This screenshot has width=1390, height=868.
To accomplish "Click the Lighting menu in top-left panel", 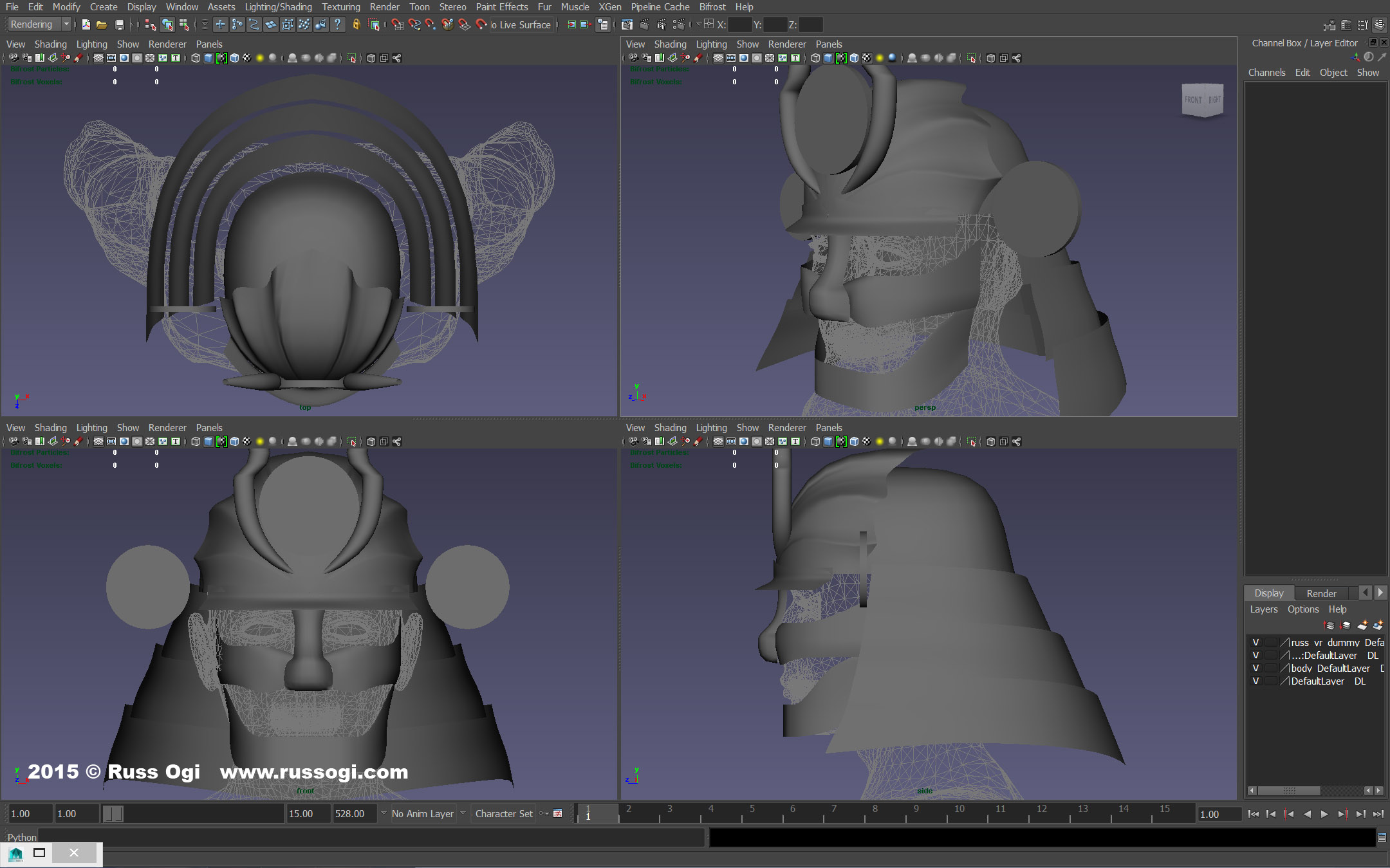I will [x=92, y=44].
